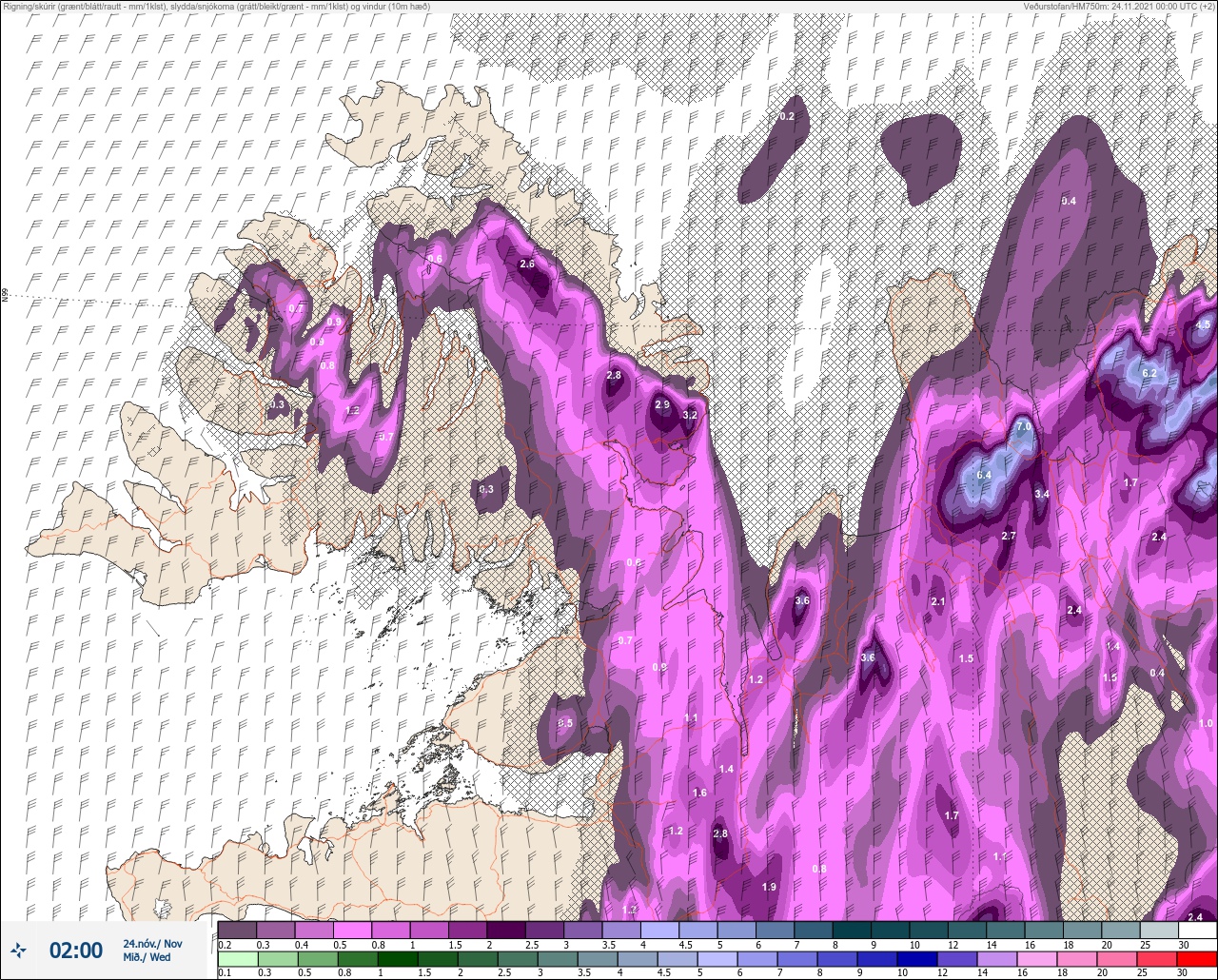Click the 3.2 precipitation value on map
Screen dimensions: 1218x980
point(691,415)
